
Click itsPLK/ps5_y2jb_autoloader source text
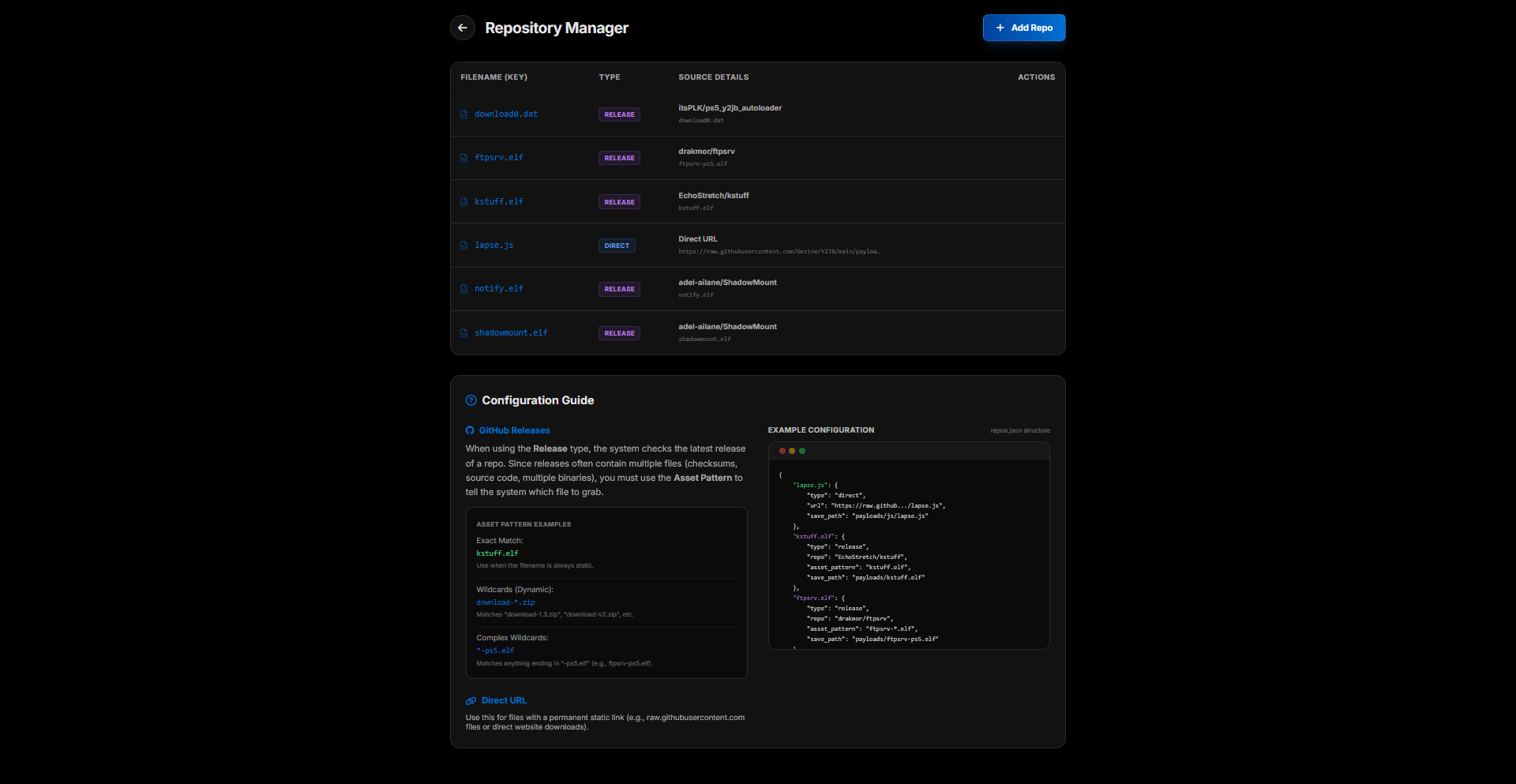point(730,108)
